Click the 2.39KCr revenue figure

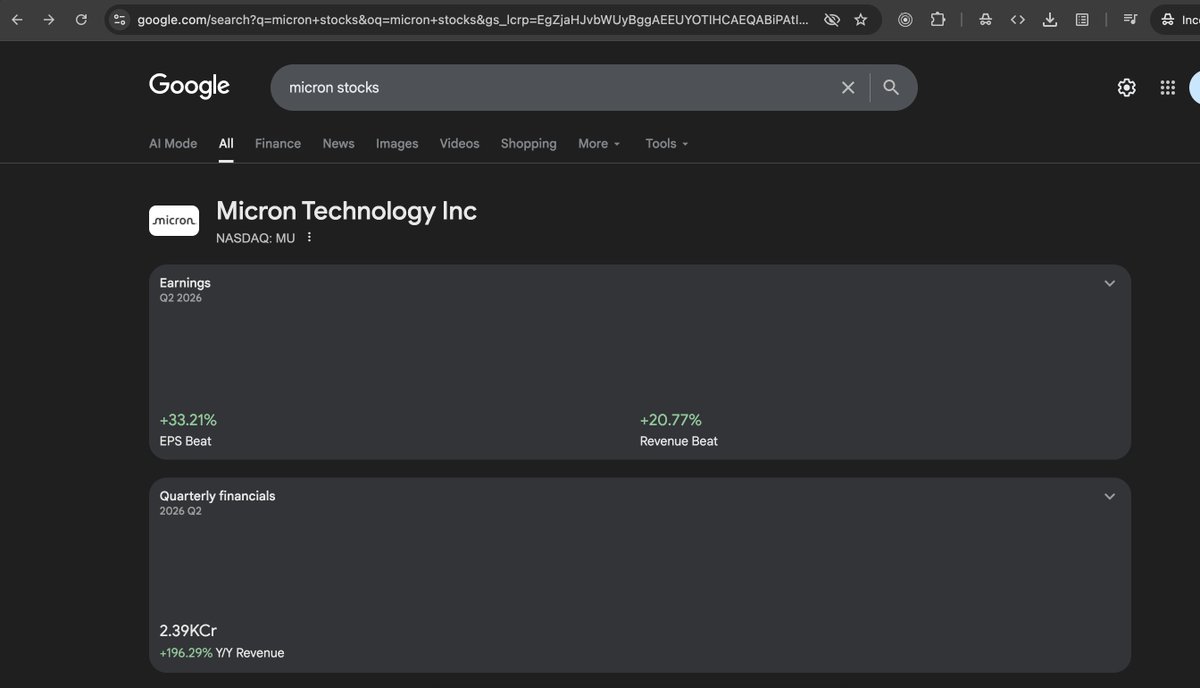tap(188, 631)
